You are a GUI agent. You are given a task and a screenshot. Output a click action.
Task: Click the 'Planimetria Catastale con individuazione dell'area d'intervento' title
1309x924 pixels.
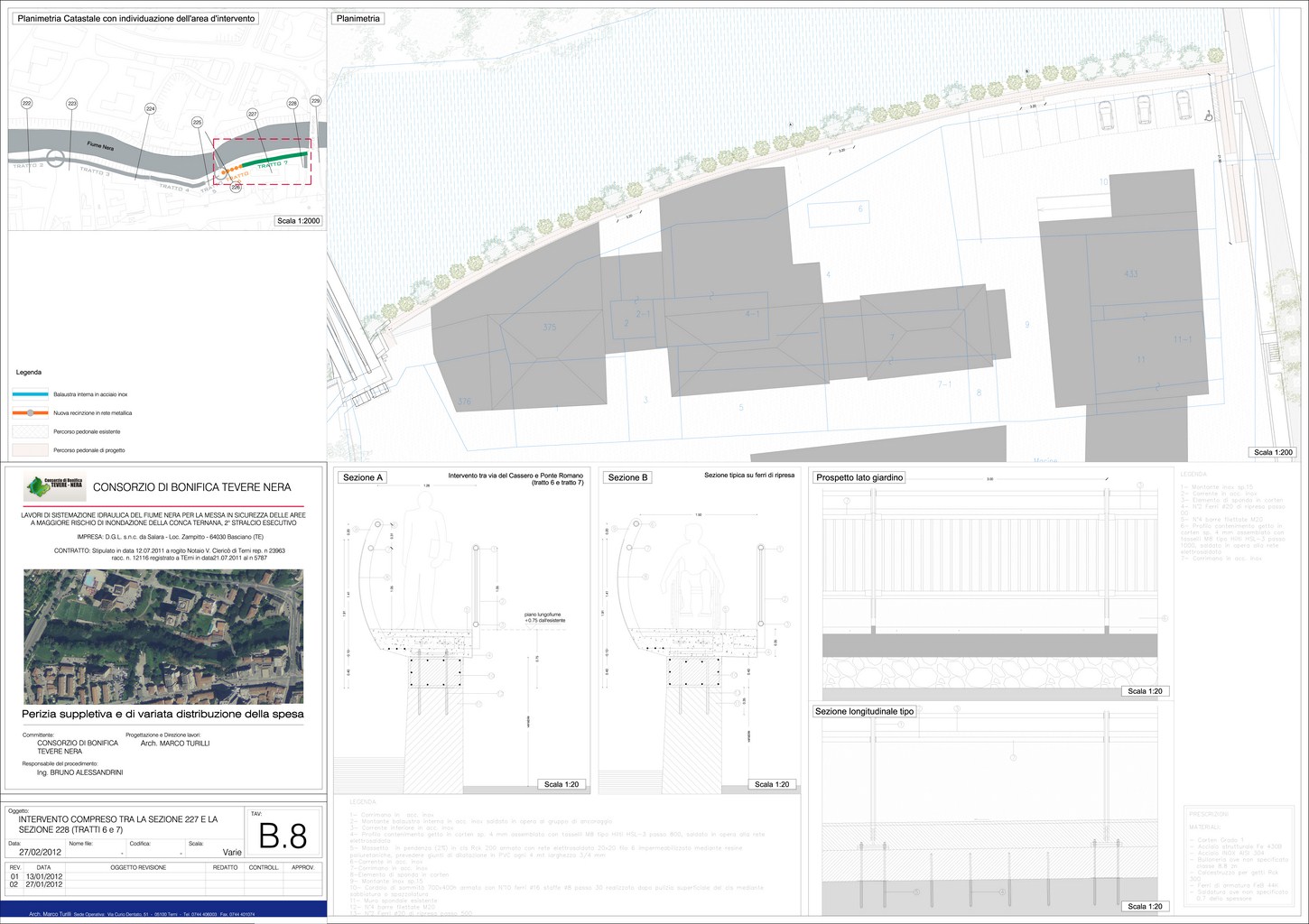(136, 18)
